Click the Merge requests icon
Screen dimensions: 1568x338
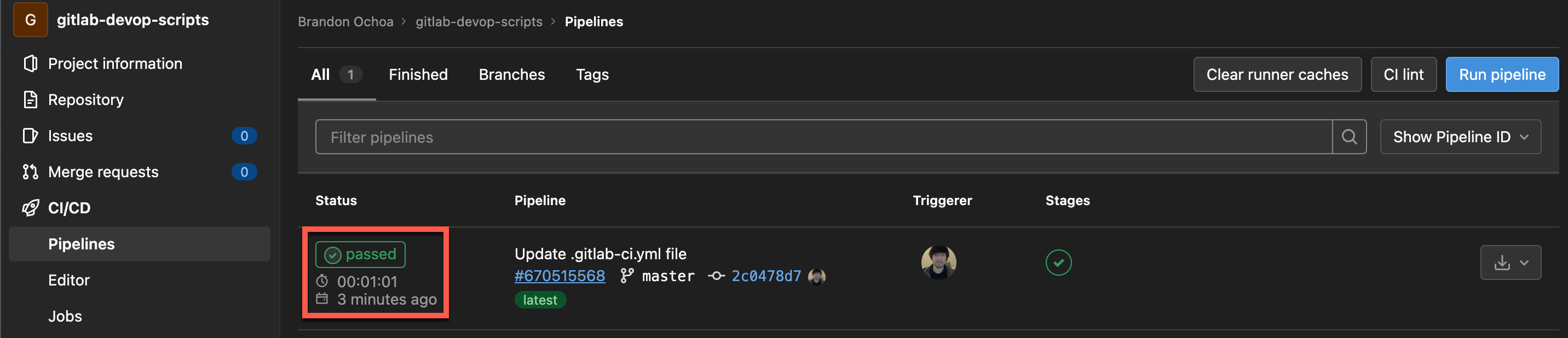(31, 172)
